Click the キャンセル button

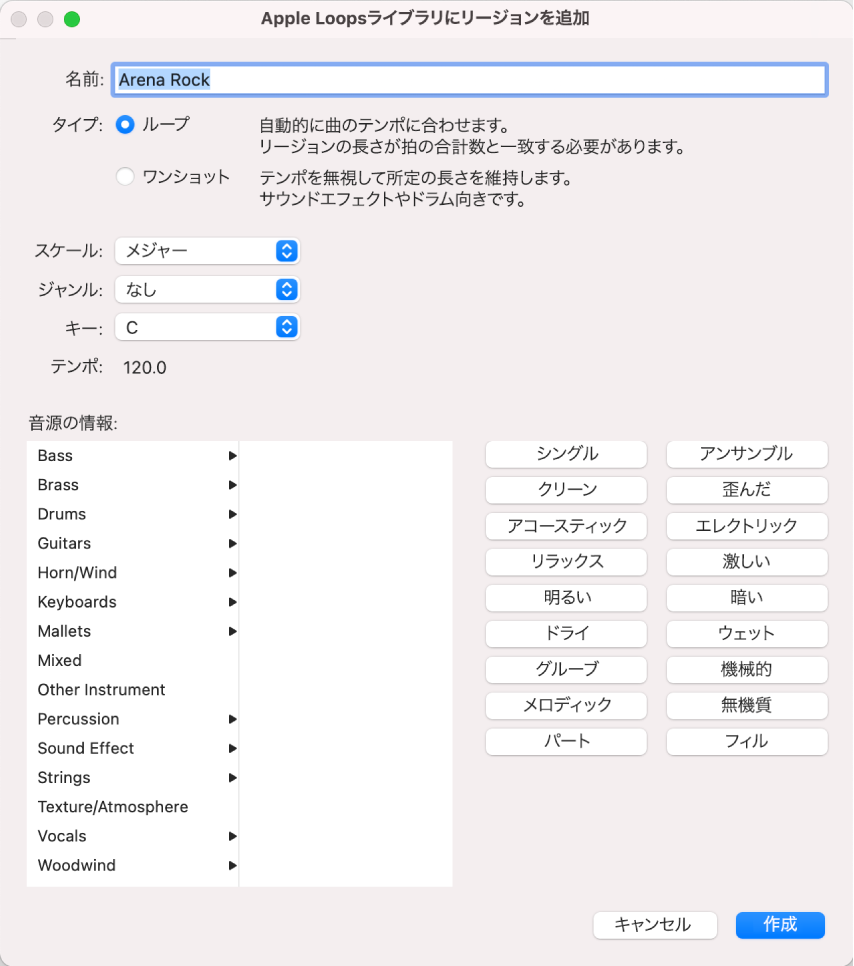coord(655,925)
